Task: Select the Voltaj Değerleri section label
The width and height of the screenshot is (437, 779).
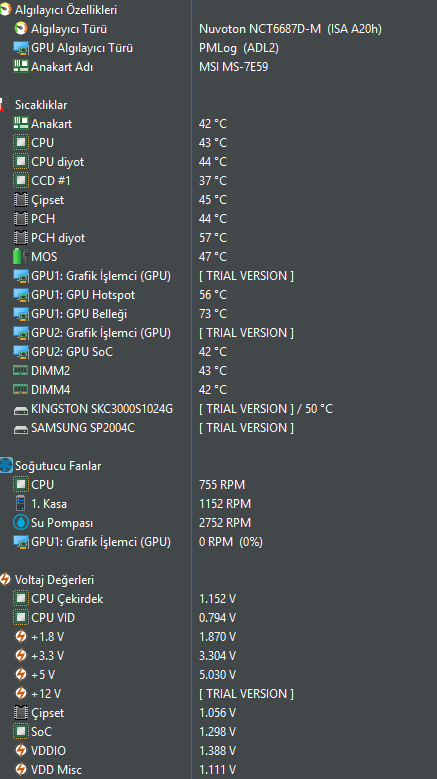Action: tap(54, 580)
